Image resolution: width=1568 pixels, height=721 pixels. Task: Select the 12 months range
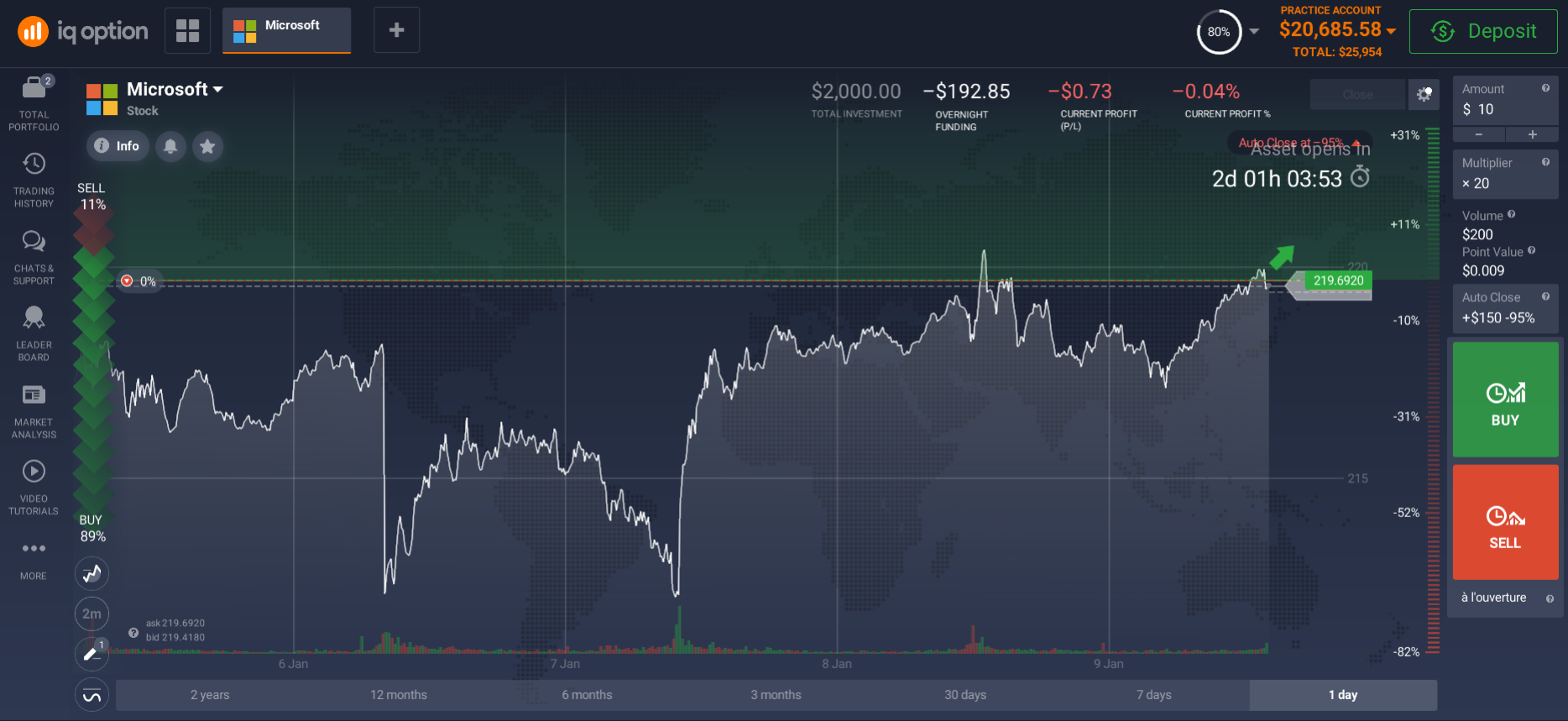pyautogui.click(x=399, y=695)
